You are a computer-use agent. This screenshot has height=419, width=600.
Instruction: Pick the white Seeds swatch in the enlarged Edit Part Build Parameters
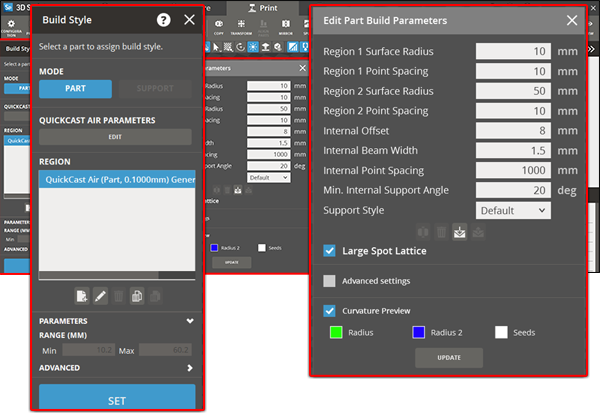[501, 333]
